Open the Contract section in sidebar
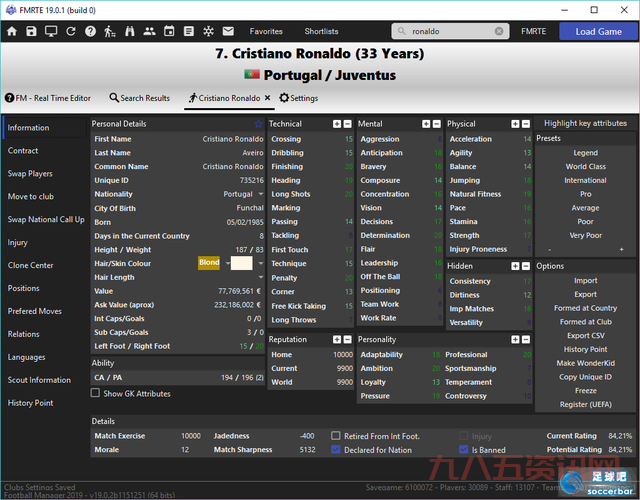 click(x=24, y=151)
